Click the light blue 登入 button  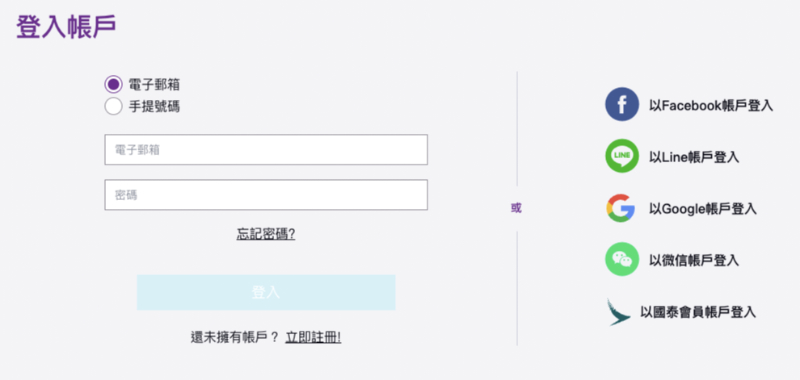tap(266, 292)
